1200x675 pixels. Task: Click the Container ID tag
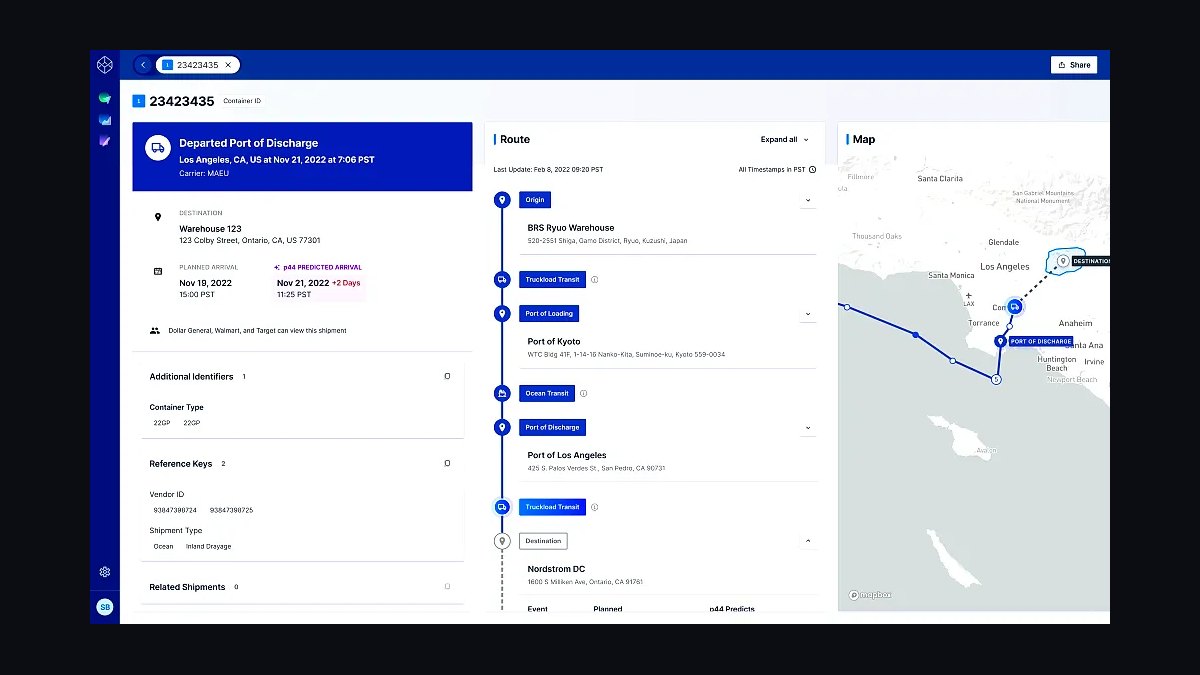[241, 101]
